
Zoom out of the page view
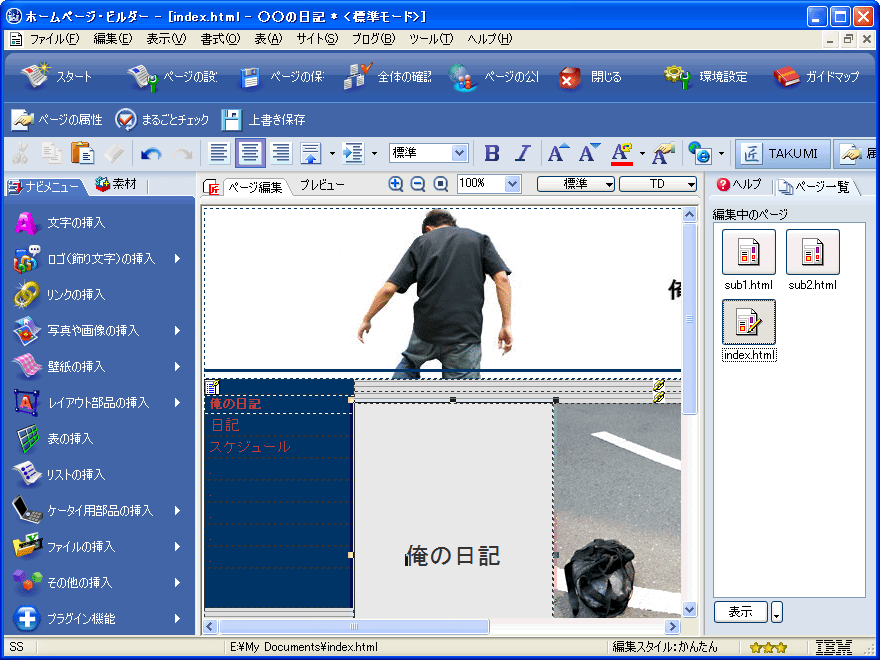pos(418,184)
